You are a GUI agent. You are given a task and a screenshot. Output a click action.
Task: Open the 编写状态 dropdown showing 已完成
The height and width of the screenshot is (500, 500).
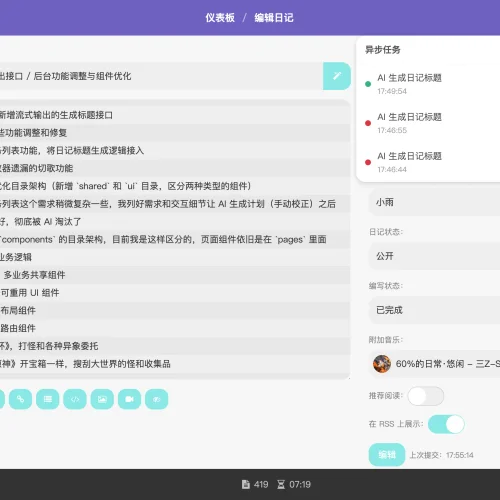tap(434, 310)
